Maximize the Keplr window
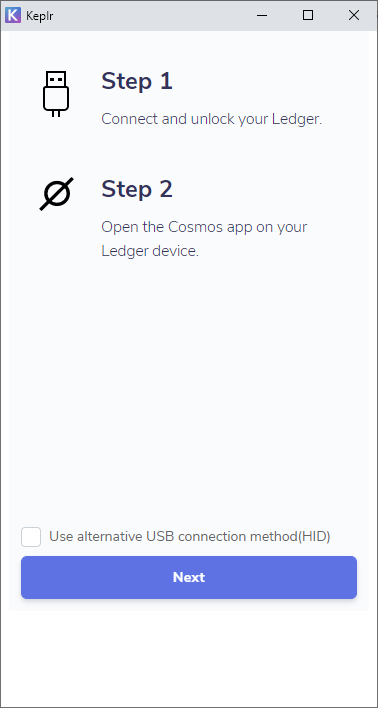This screenshot has height=710, width=384. (x=308, y=15)
